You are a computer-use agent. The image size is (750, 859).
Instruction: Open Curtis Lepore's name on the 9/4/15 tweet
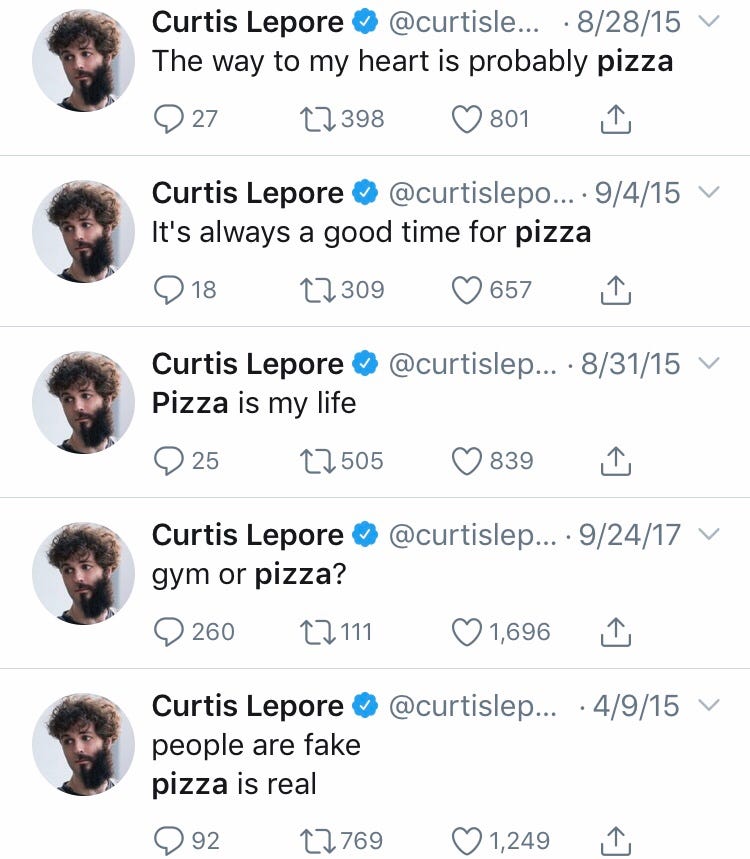point(247,193)
